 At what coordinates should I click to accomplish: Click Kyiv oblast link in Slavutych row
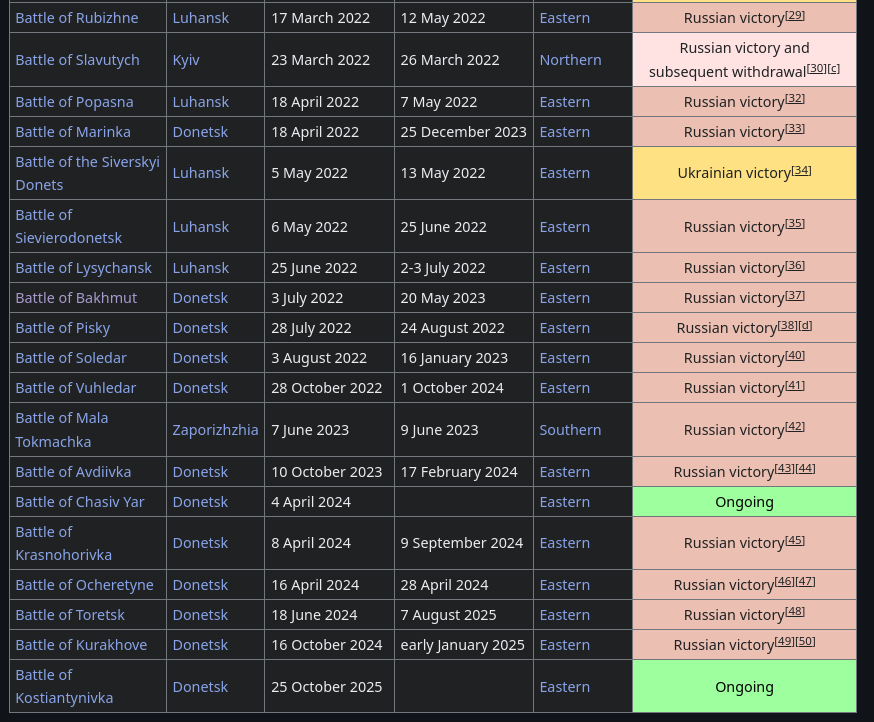point(186,60)
